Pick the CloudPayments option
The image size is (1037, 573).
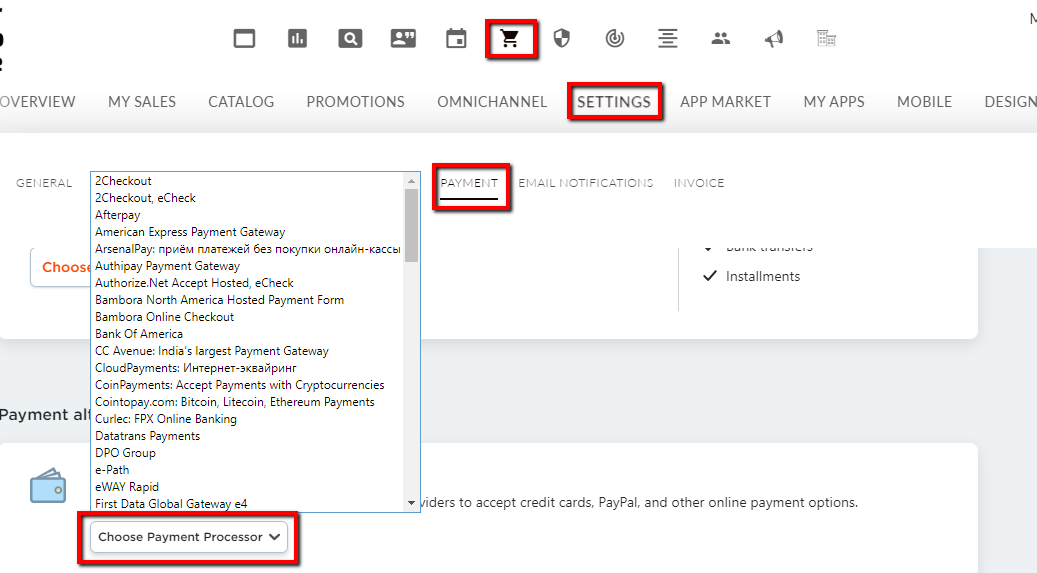(247, 368)
